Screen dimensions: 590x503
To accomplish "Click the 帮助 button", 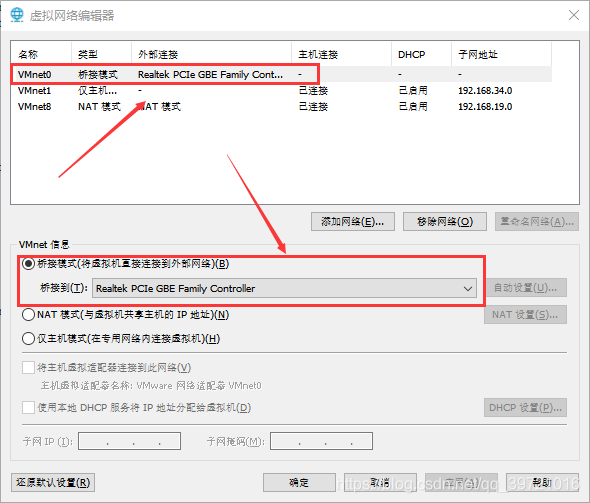I will 542,482.
